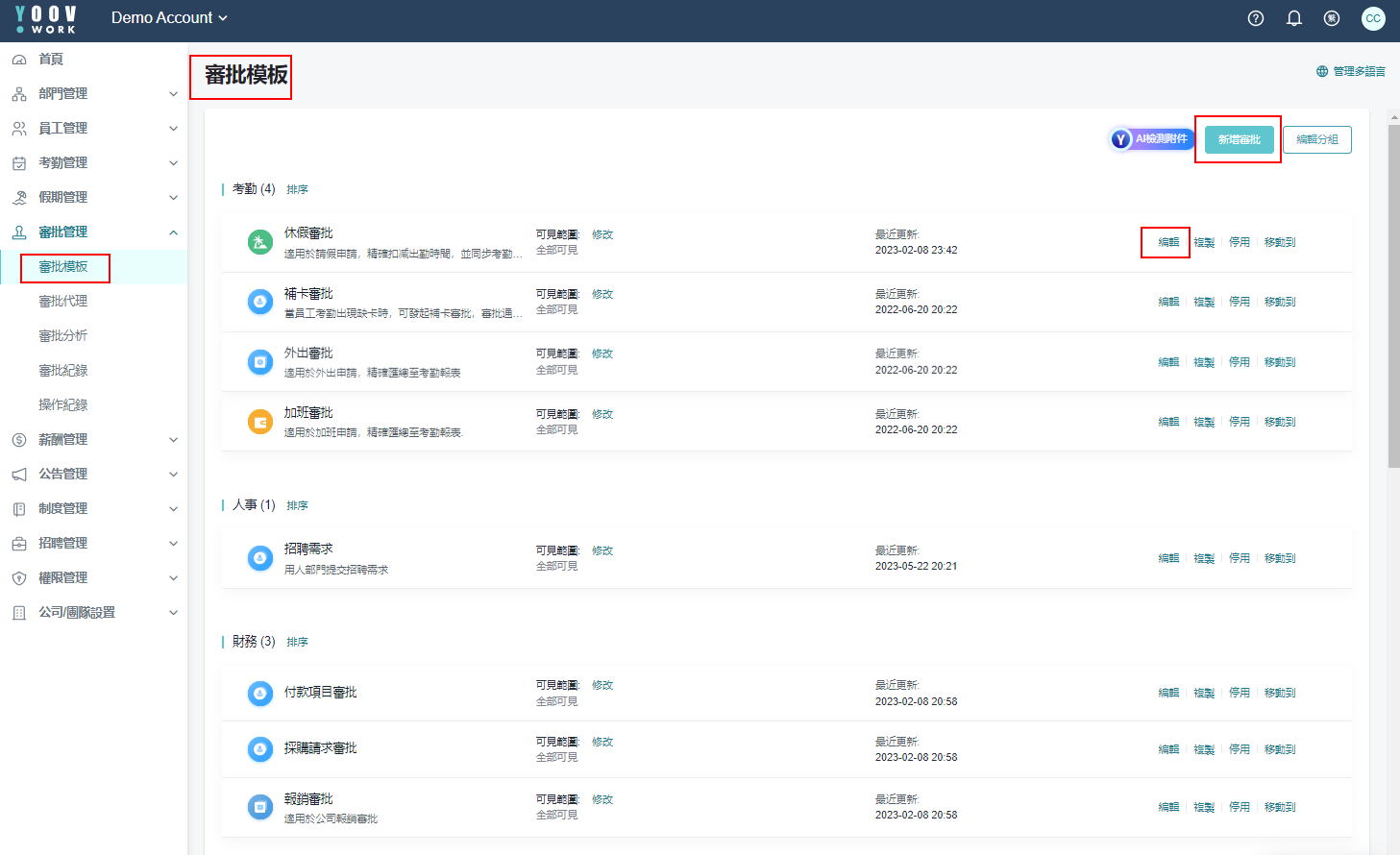The width and height of the screenshot is (1400, 855).
Task: Click the 管理多語言 globe link
Action: point(1351,71)
